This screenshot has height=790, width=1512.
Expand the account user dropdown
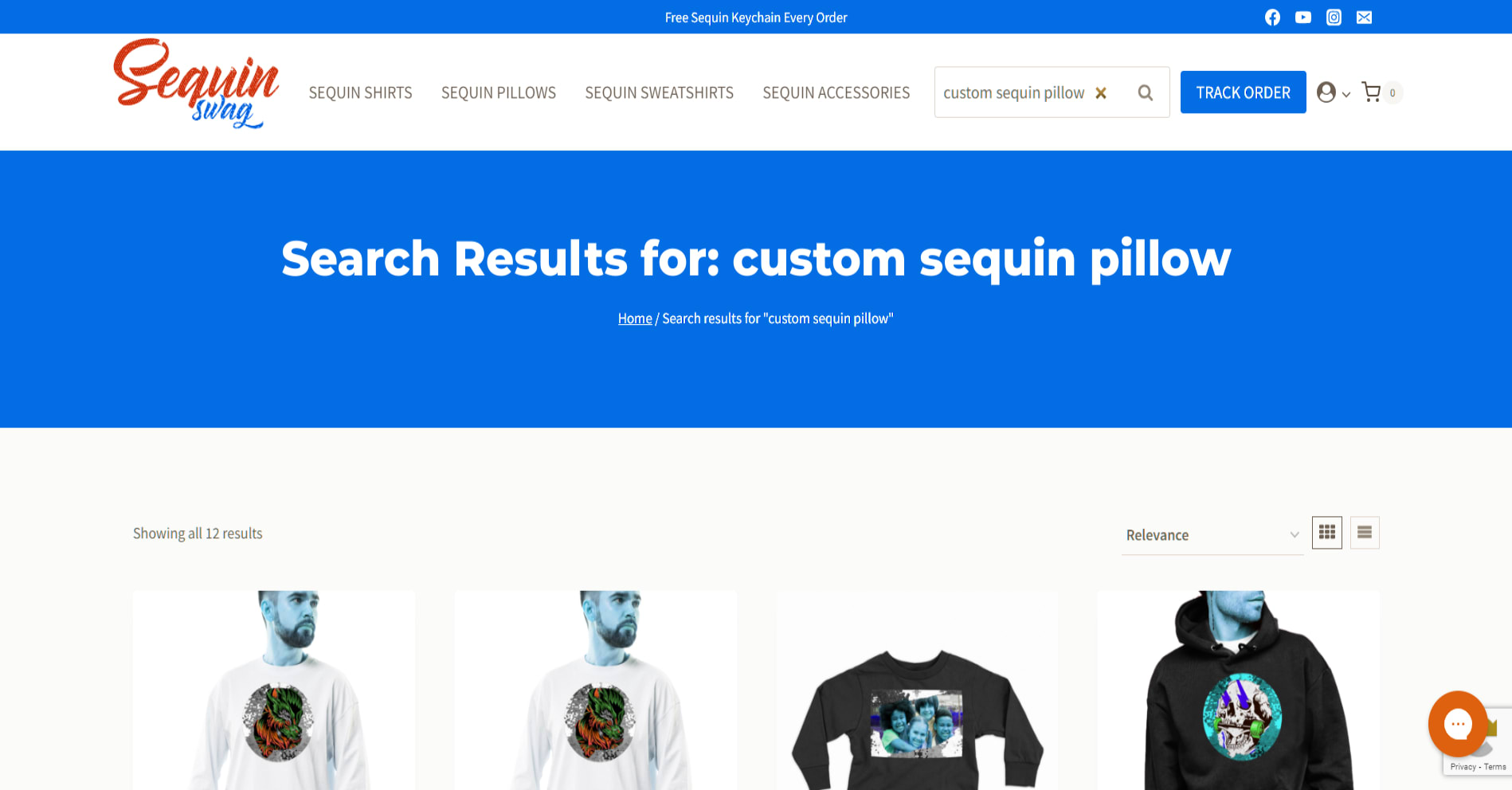tap(1333, 92)
